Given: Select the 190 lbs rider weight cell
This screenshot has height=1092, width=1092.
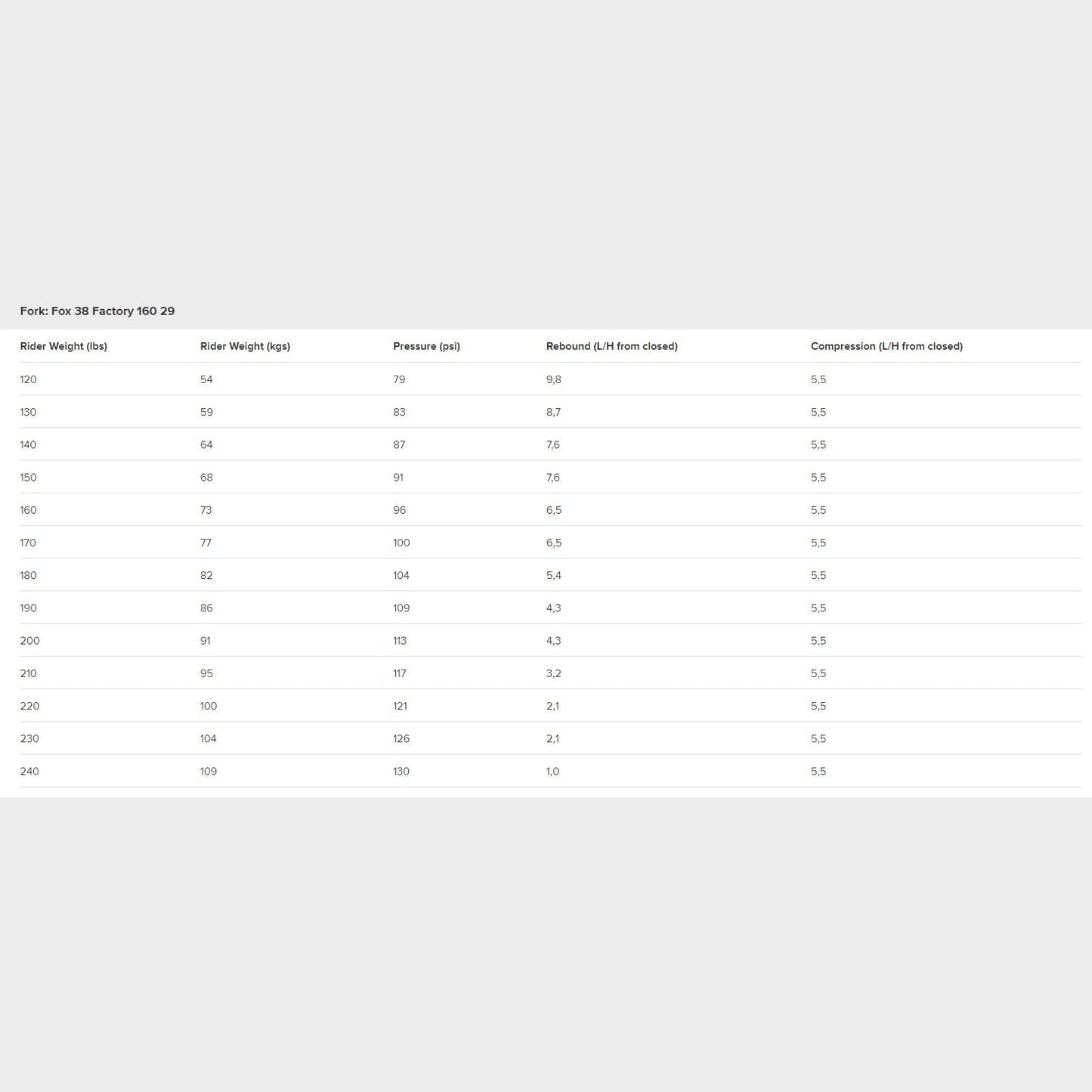Looking at the screenshot, I should [x=29, y=608].
